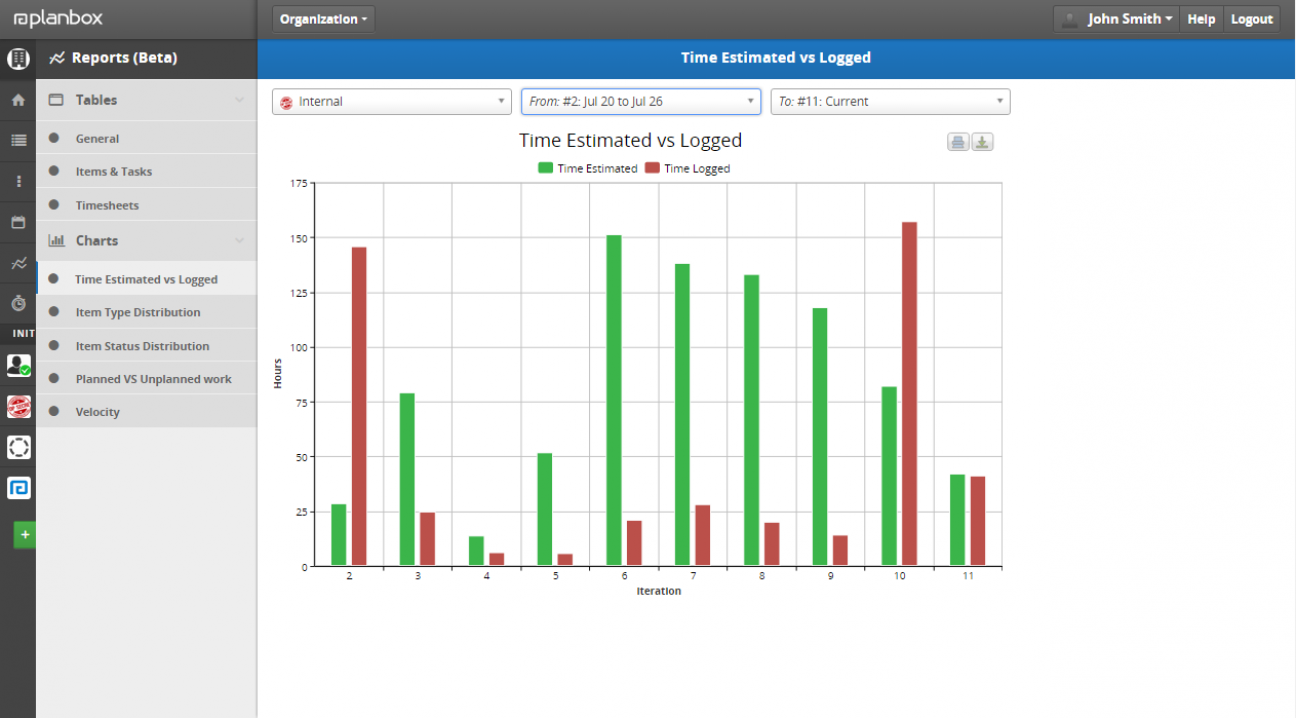The width and height of the screenshot is (1296, 718).
Task: Add new initiative with green plus icon
Action: tap(25, 535)
